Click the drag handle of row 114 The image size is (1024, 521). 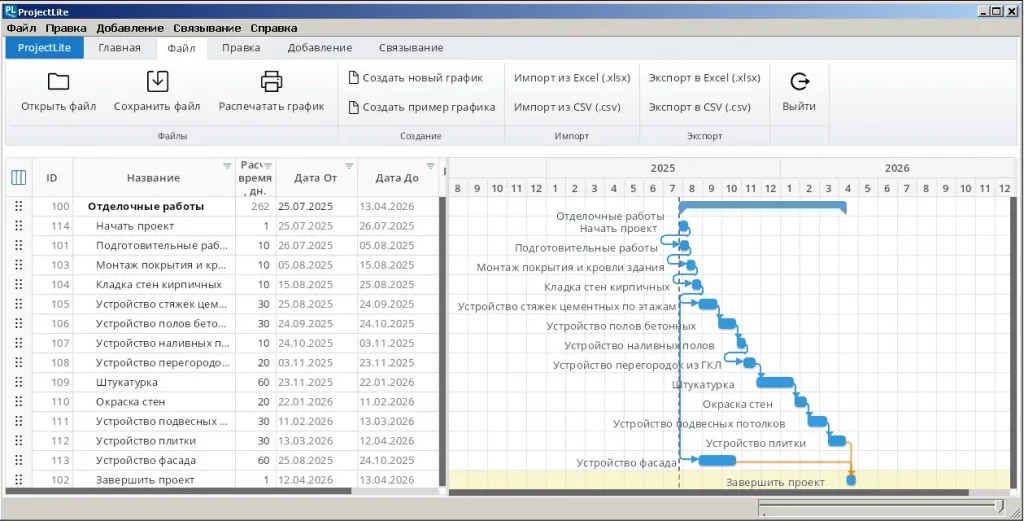pos(18,225)
